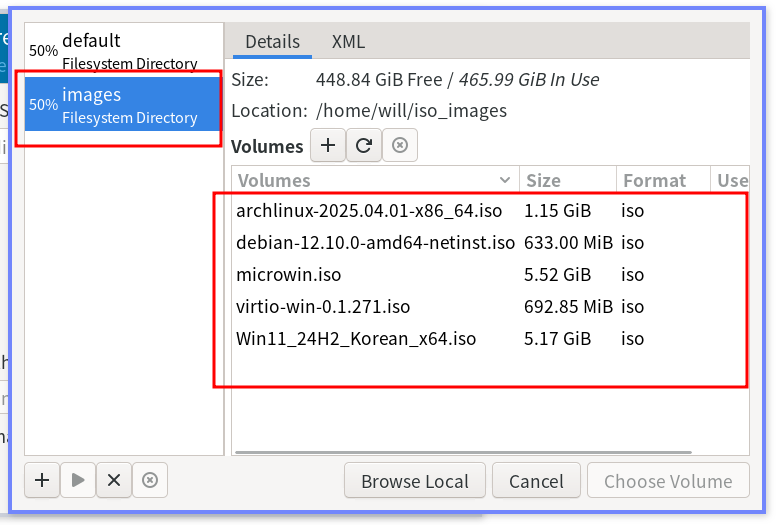781x525 pixels.
Task: Stop the selected storage pool
Action: pos(114,480)
